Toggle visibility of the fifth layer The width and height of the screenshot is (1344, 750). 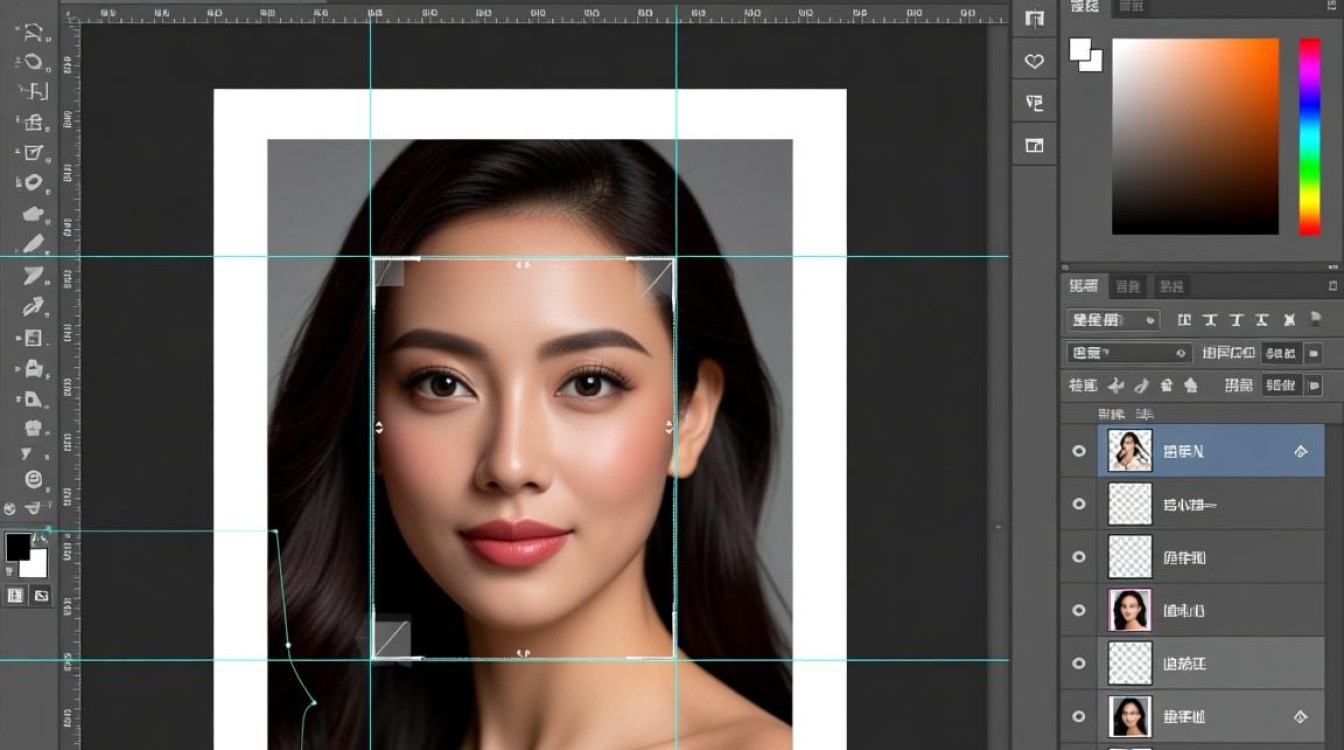[x=1079, y=663]
